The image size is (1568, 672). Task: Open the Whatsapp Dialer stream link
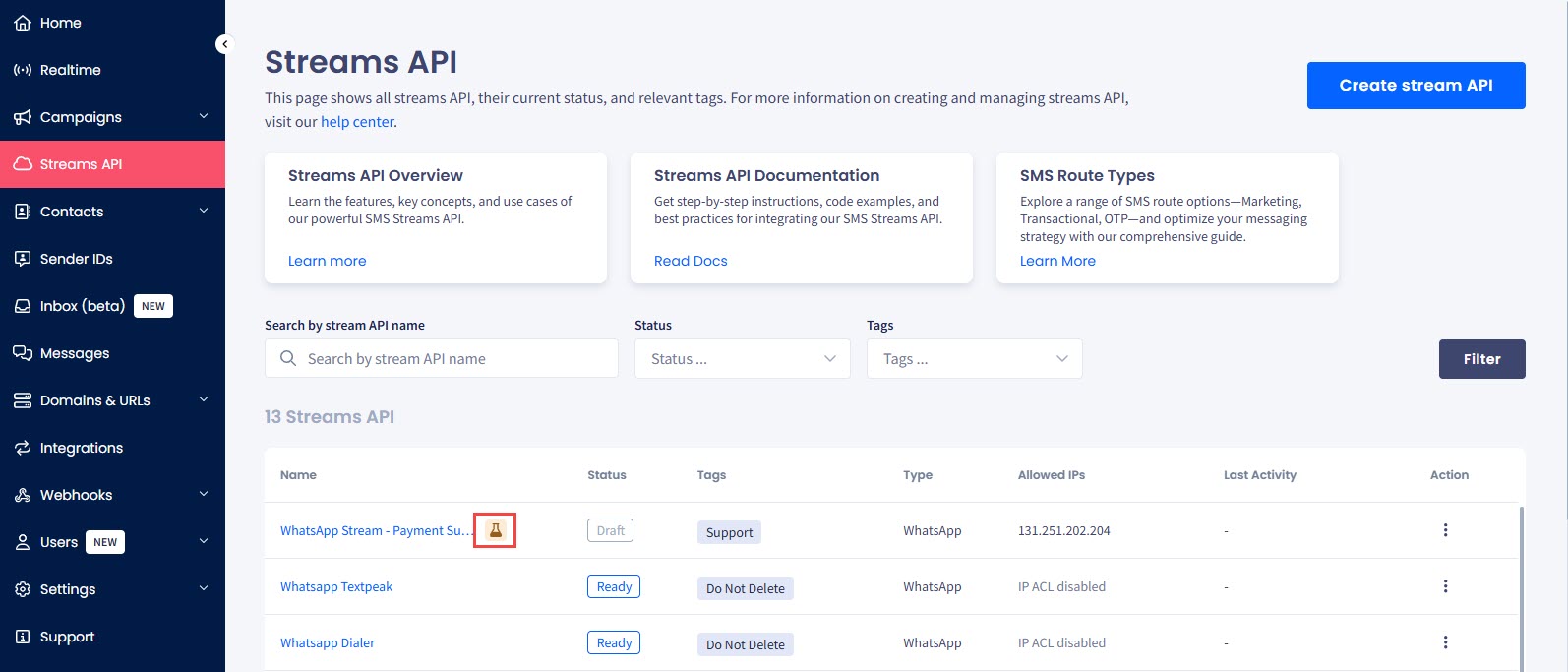click(328, 642)
